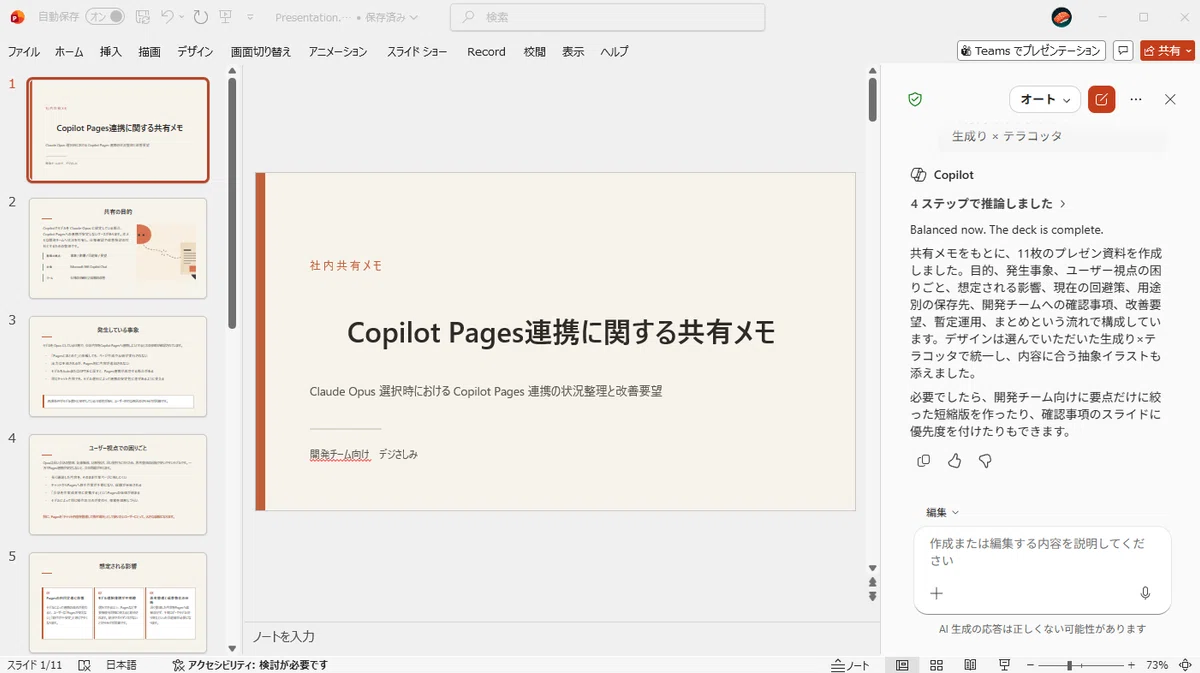Switch to Slide Sorter view icon

937,665
